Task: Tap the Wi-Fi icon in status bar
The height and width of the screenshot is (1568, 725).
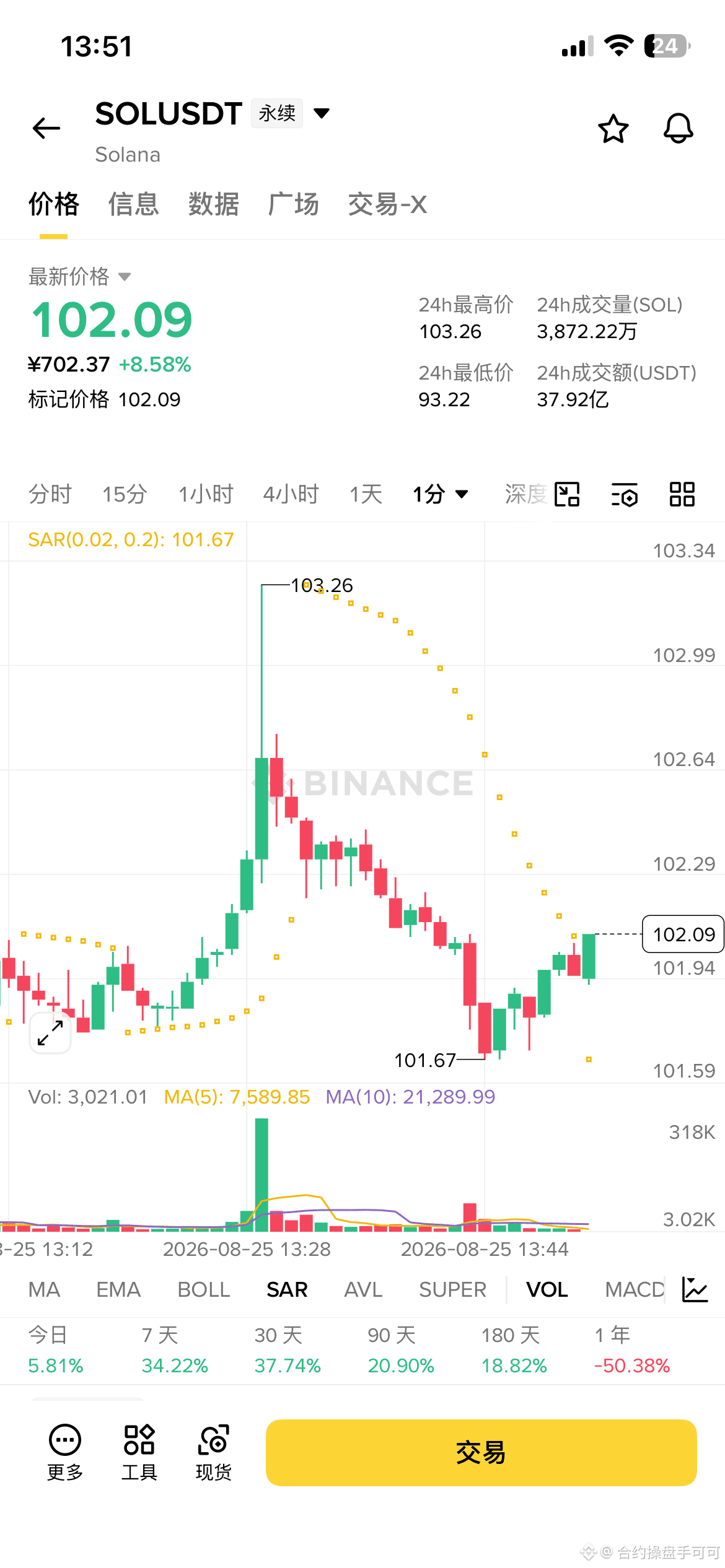Action: point(618,46)
